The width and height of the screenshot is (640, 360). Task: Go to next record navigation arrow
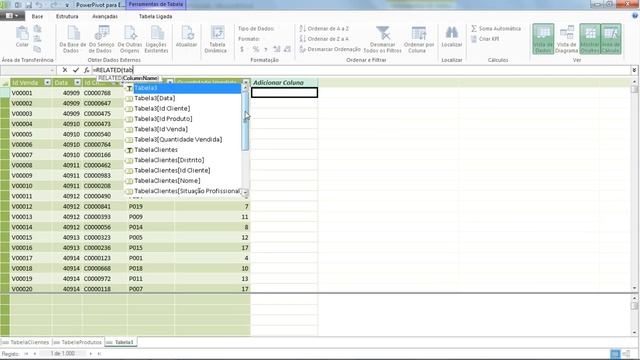pyautogui.click(x=91, y=354)
